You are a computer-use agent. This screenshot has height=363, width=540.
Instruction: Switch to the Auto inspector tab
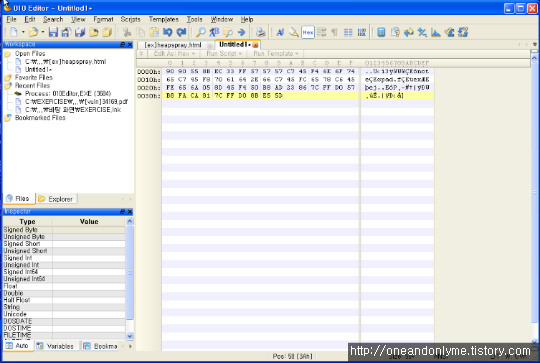[18, 346]
